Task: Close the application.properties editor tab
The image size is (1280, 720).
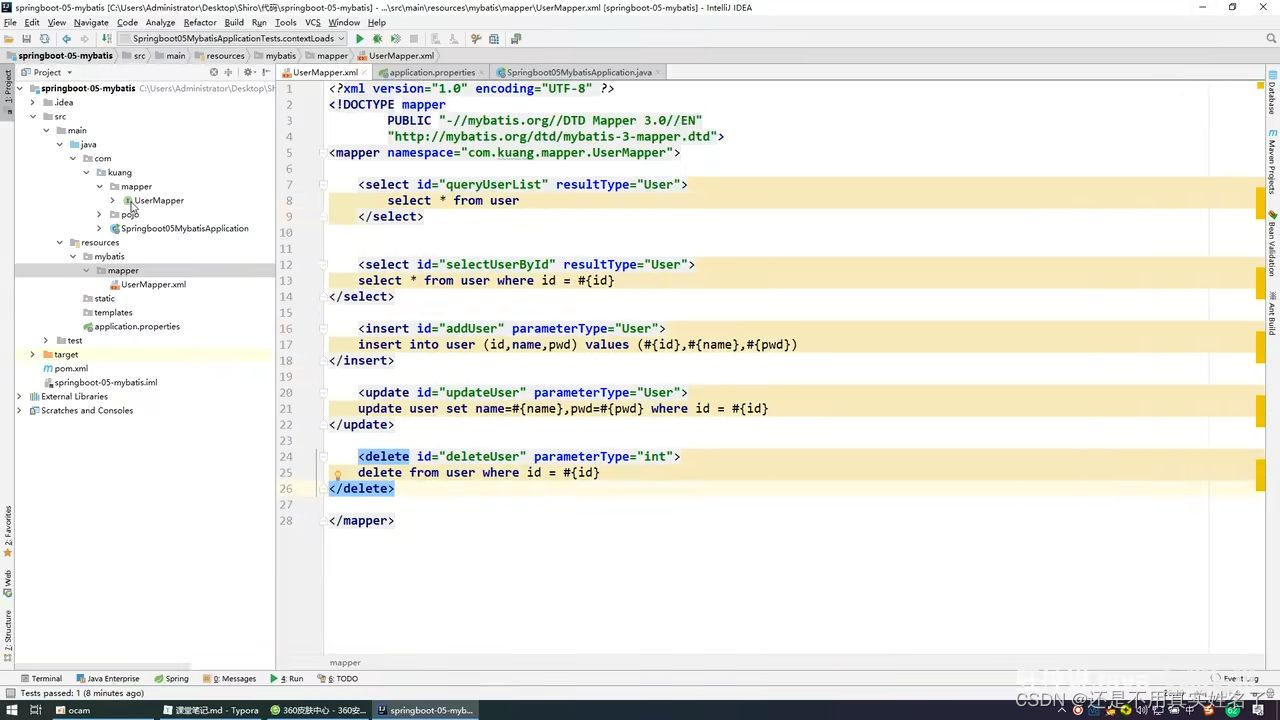Action: (x=483, y=72)
